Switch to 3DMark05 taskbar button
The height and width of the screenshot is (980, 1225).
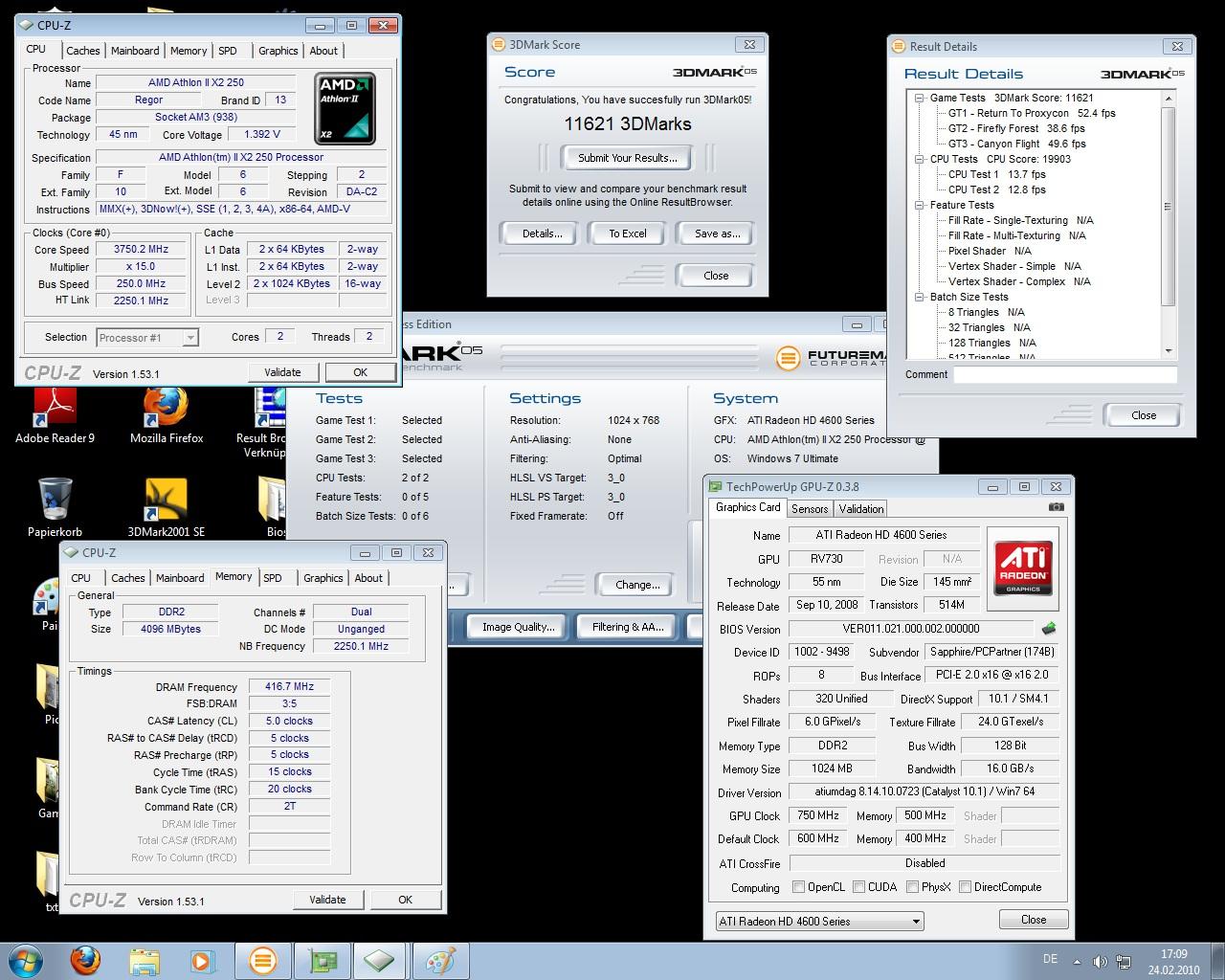pos(262,960)
